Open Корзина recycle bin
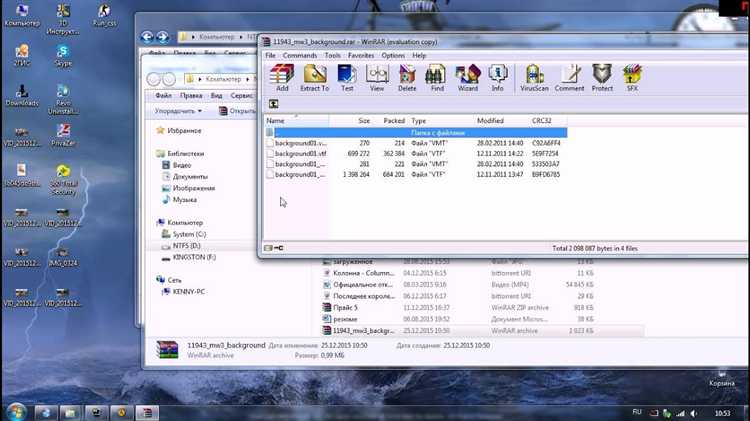Image resolution: width=750 pixels, height=421 pixels. pyautogui.click(x=721, y=377)
